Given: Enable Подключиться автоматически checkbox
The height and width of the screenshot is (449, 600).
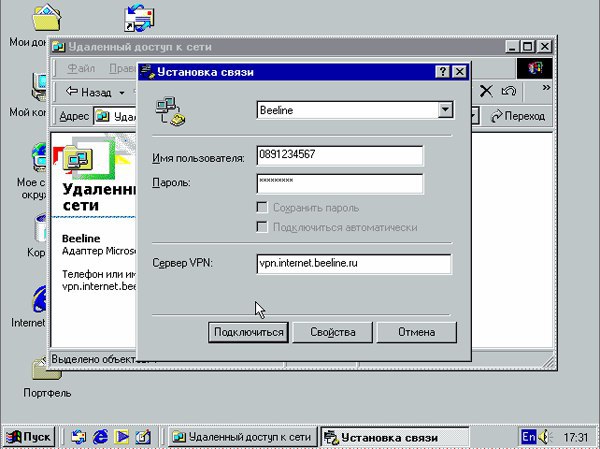Looking at the screenshot, I should pos(262,227).
